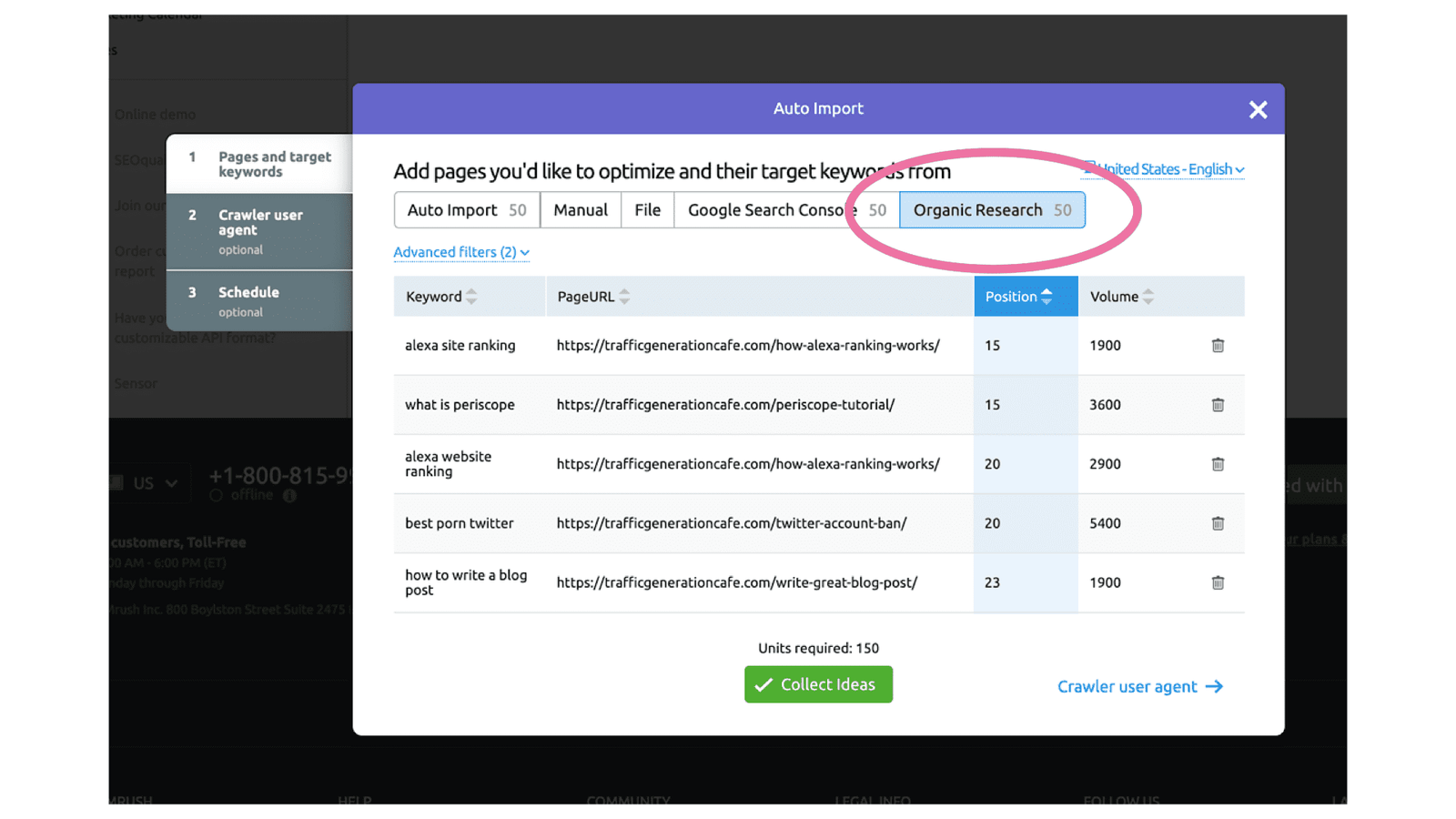Open the File import tab
This screenshot has width=1456, height=819.
647,209
